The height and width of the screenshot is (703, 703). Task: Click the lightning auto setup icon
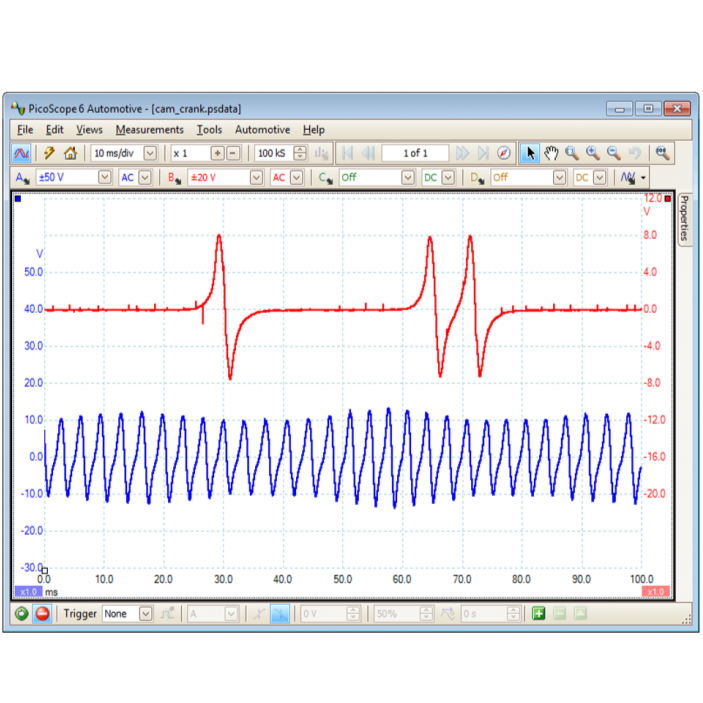(49, 153)
